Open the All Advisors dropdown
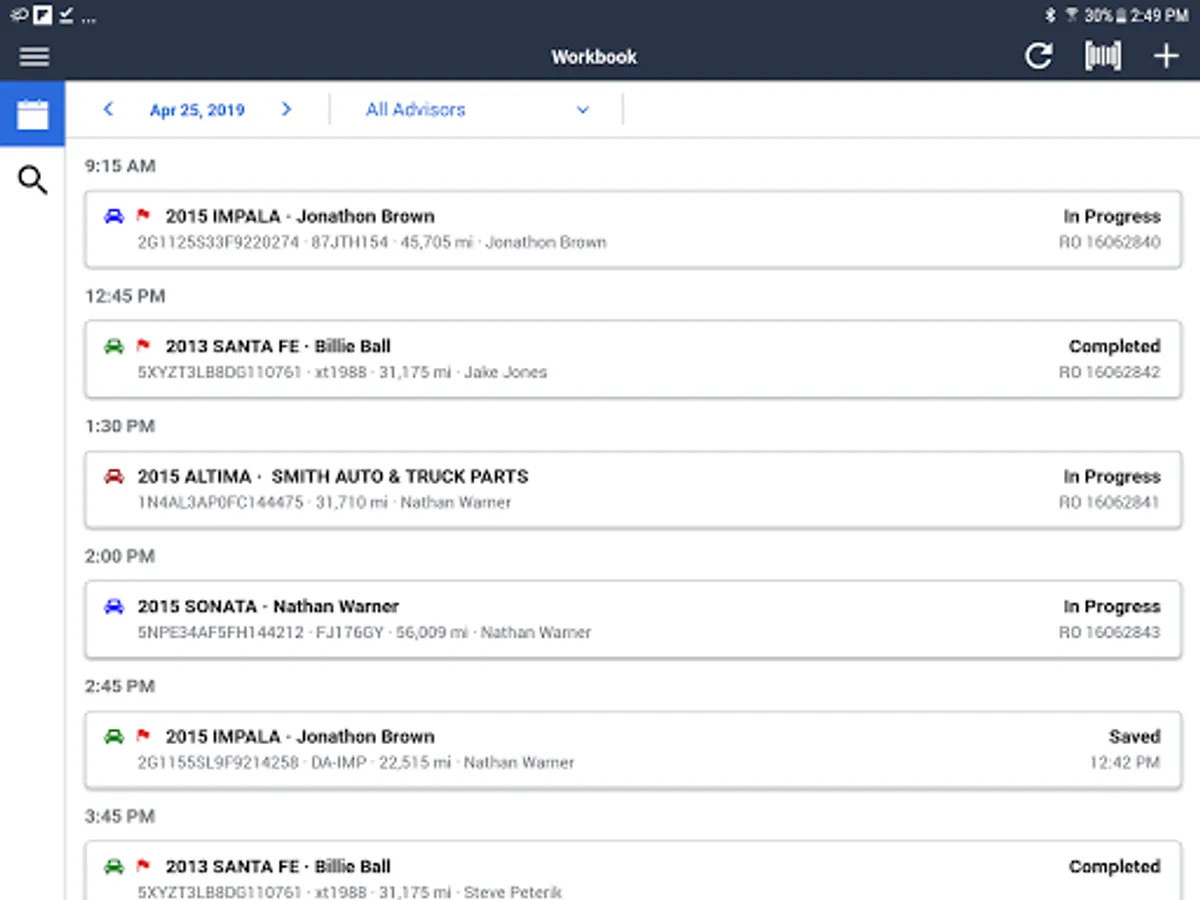 (x=477, y=110)
